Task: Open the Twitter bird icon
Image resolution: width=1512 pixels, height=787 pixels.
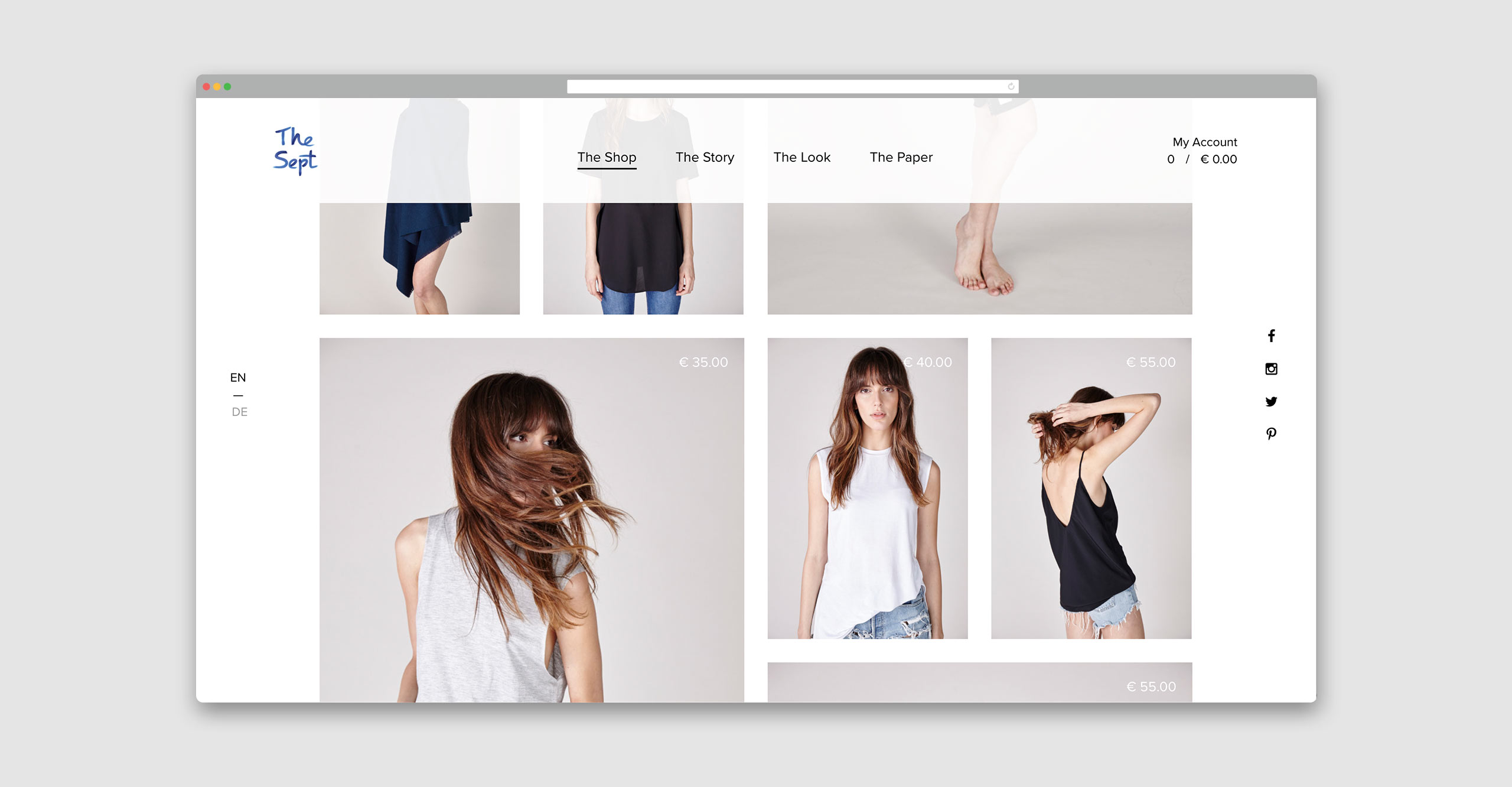Action: [1271, 401]
